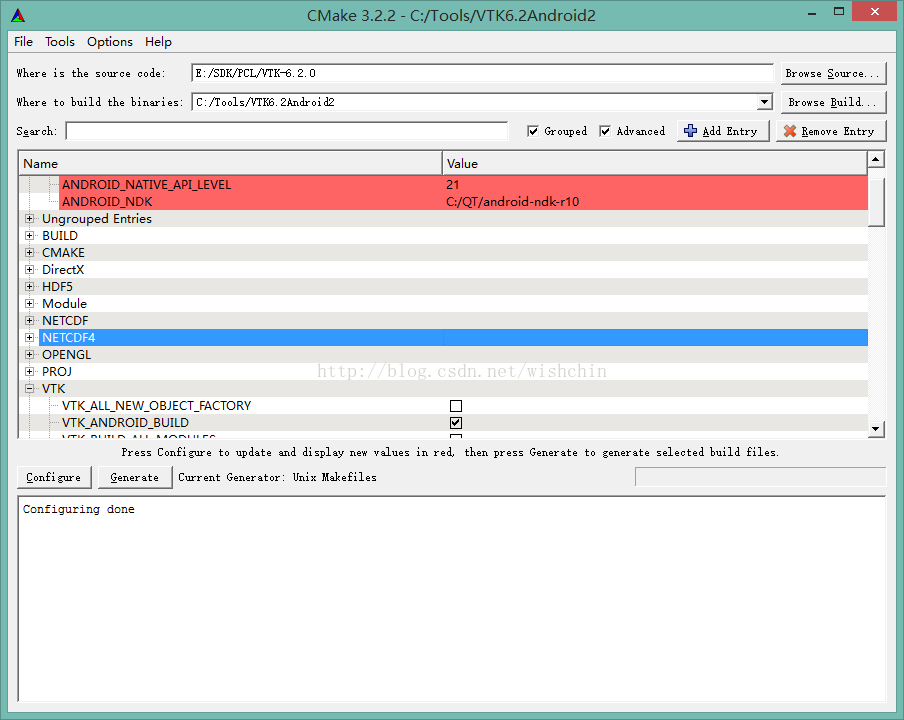The image size is (904, 720).
Task: Open the Help menu
Action: 158,42
